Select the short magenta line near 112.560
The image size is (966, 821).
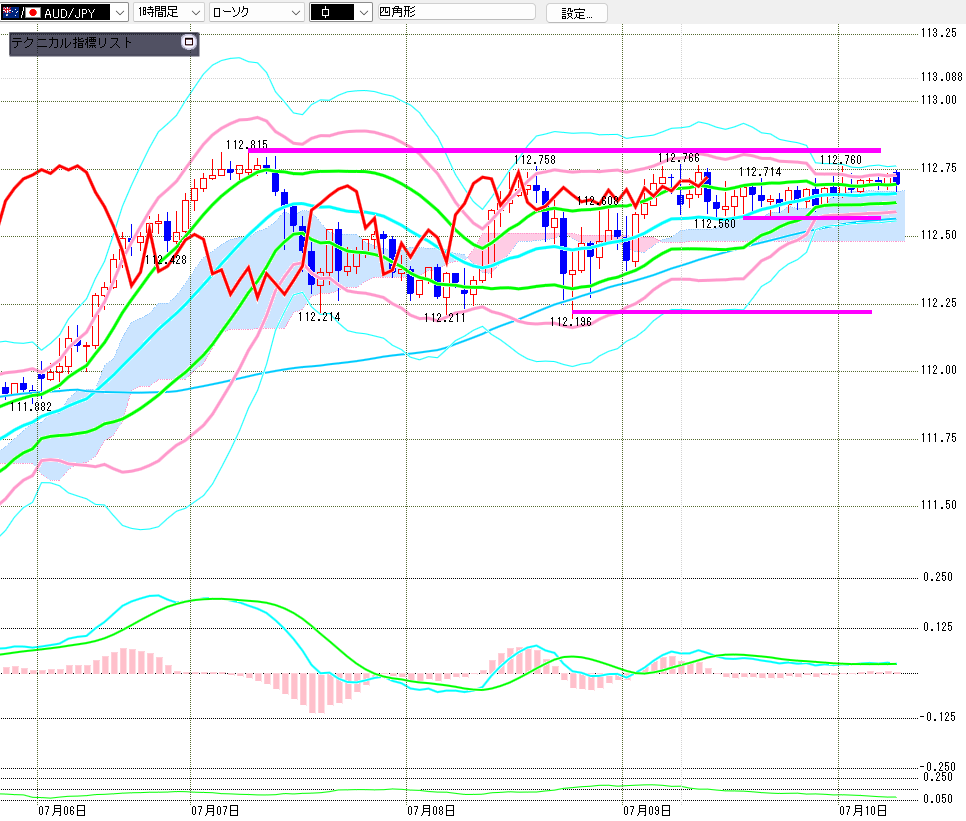coord(811,217)
